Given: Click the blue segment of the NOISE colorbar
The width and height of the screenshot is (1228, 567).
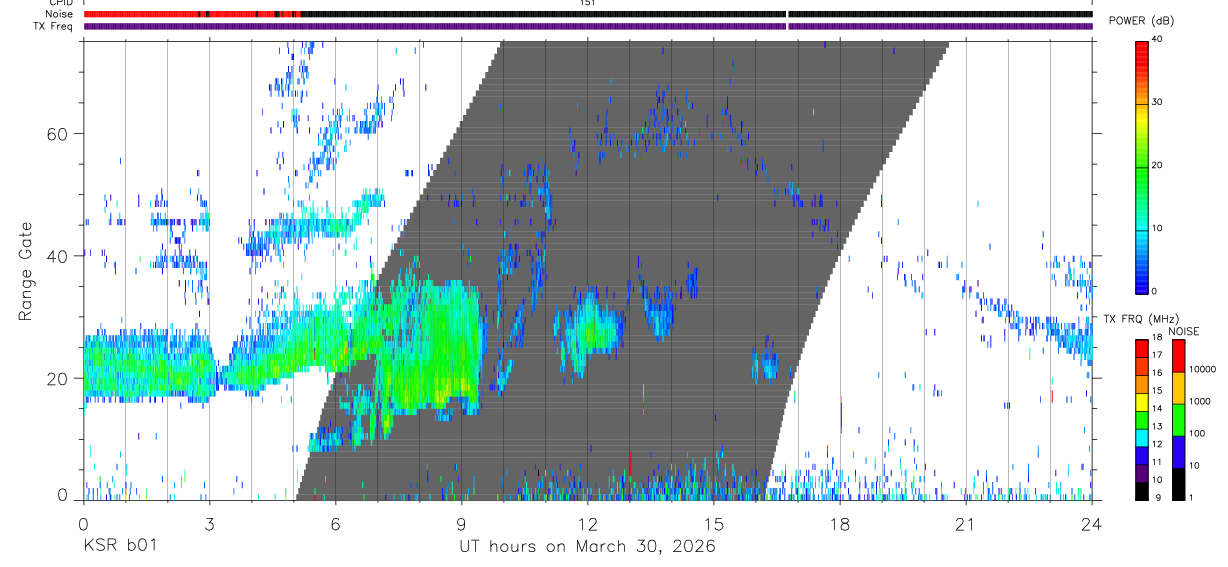Looking at the screenshot, I should [1178, 452].
